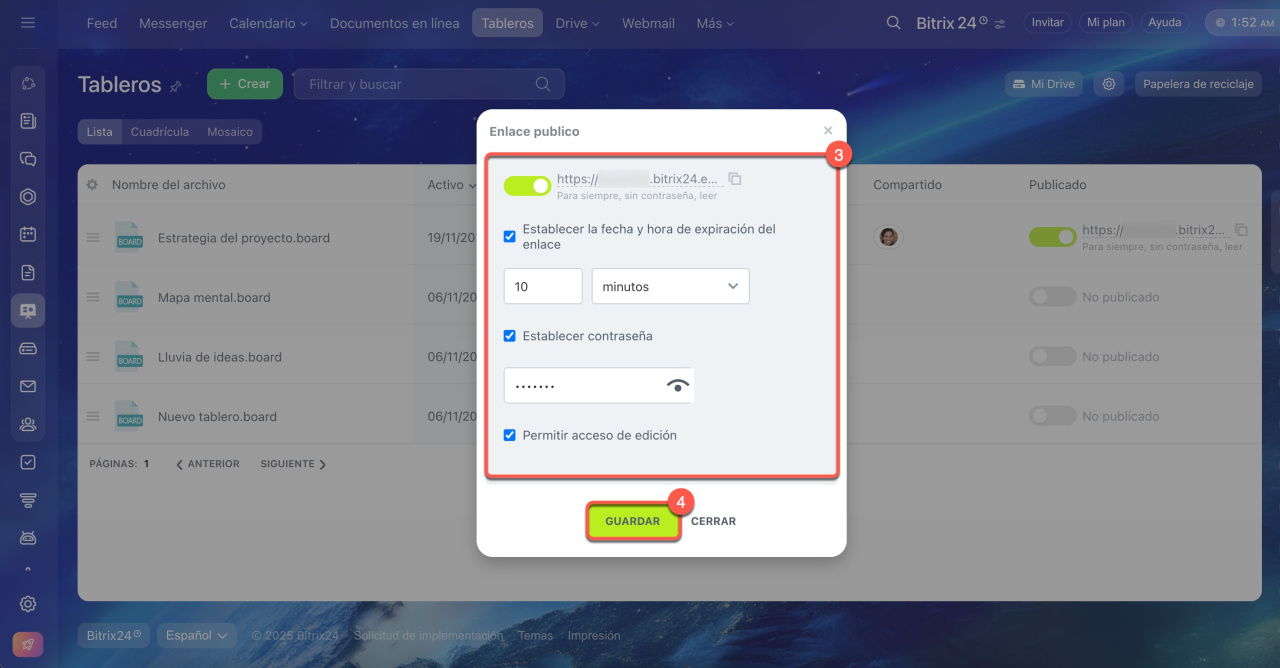Click the column settings gear in table header
This screenshot has height=668, width=1280.
92,185
